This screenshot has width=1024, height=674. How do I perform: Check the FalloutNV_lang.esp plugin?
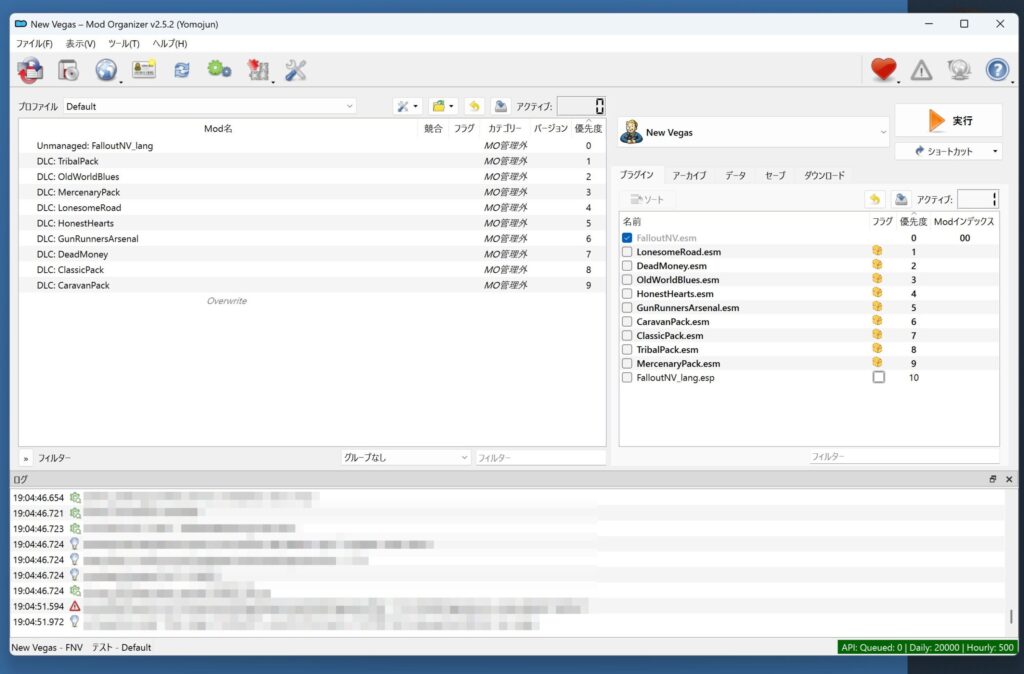point(627,378)
